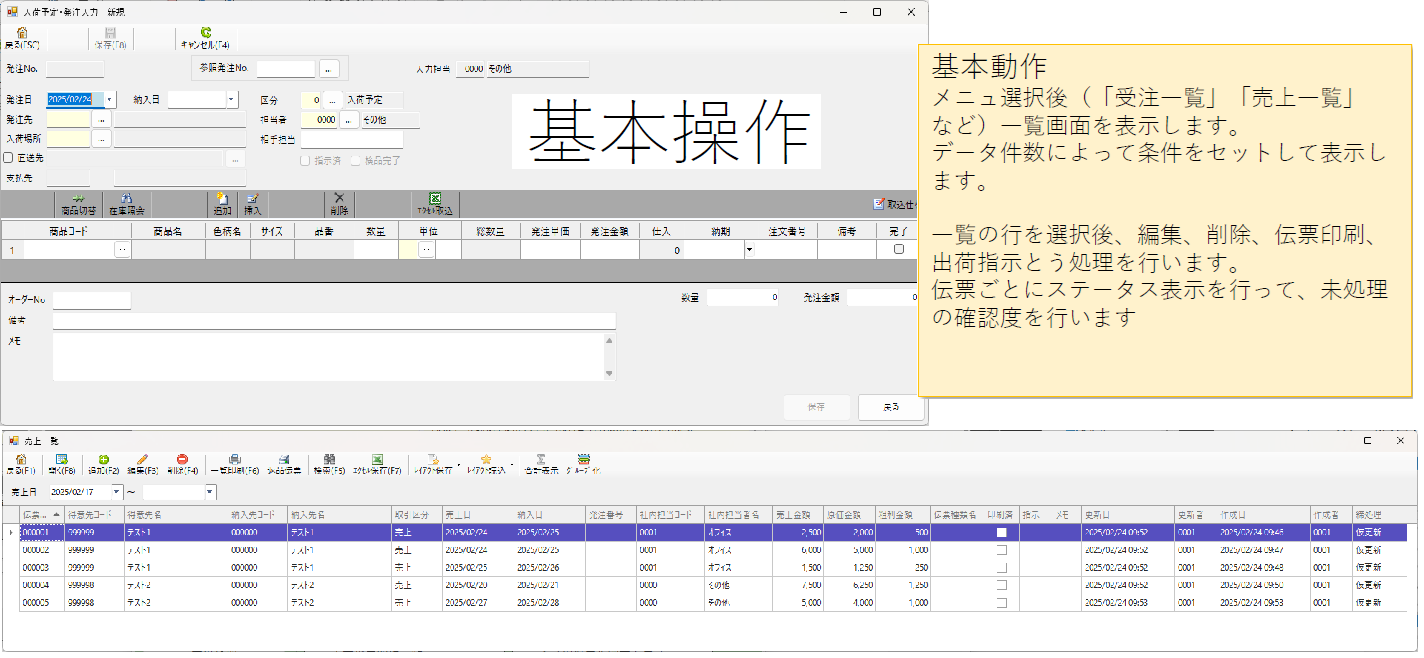Click the lookup button beside 発注先 field
Screen dimensions: 1424x658
101,120
